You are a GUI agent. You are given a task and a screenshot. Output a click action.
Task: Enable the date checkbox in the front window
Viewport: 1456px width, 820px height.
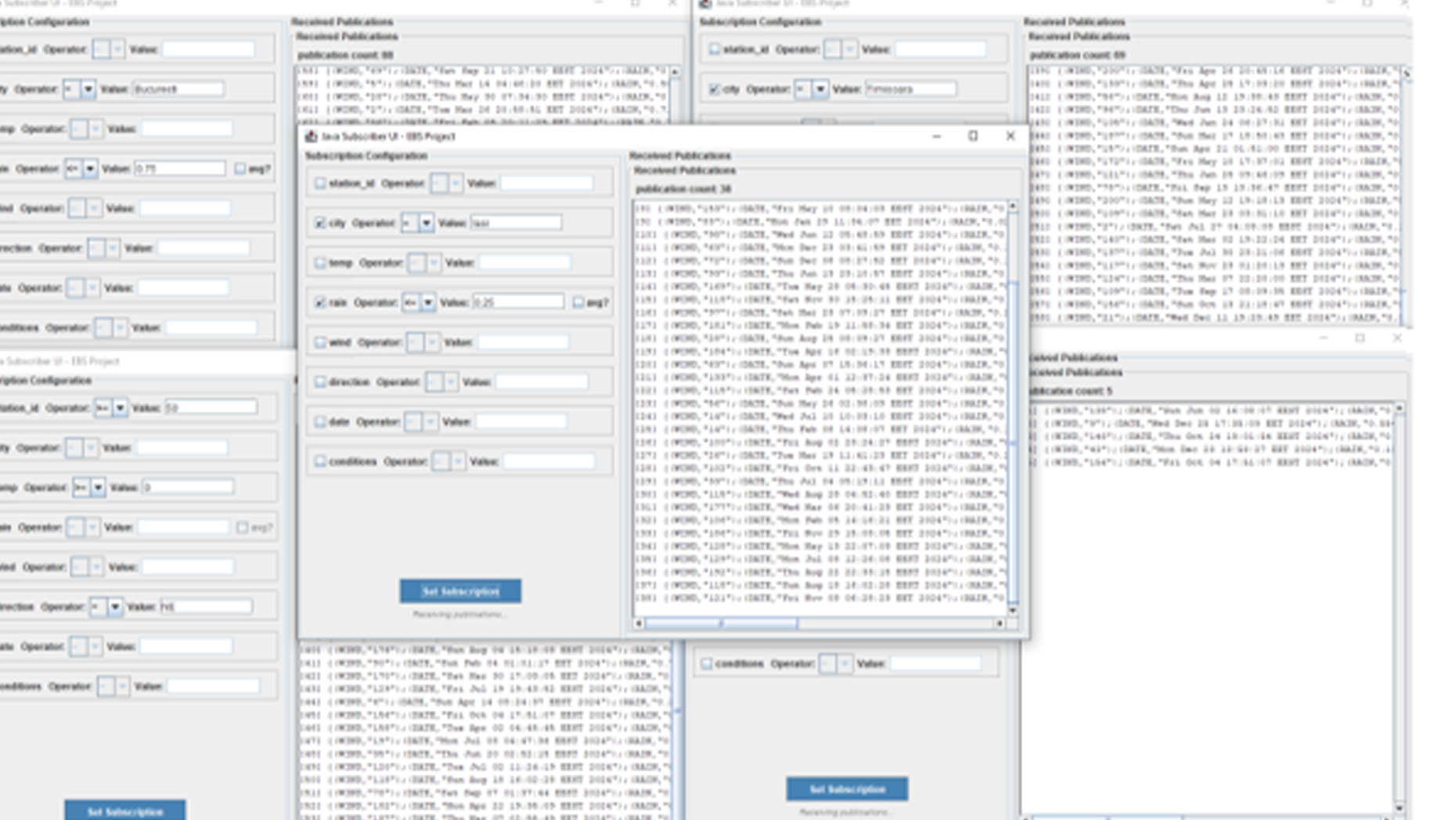(x=320, y=422)
